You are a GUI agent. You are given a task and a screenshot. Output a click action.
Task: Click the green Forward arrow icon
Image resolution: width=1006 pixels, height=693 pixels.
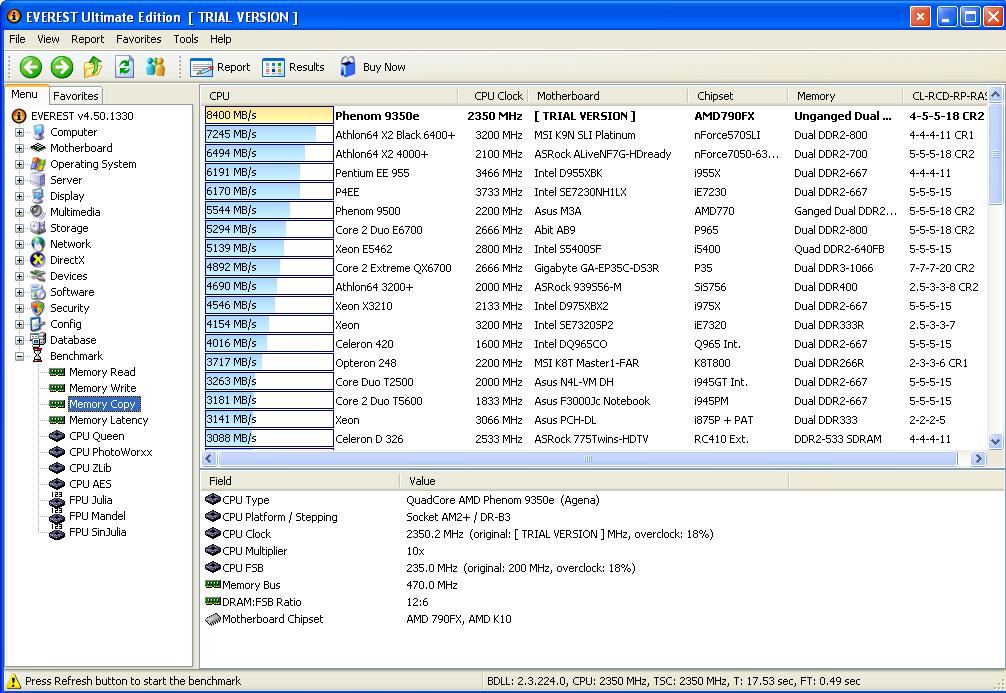point(62,67)
